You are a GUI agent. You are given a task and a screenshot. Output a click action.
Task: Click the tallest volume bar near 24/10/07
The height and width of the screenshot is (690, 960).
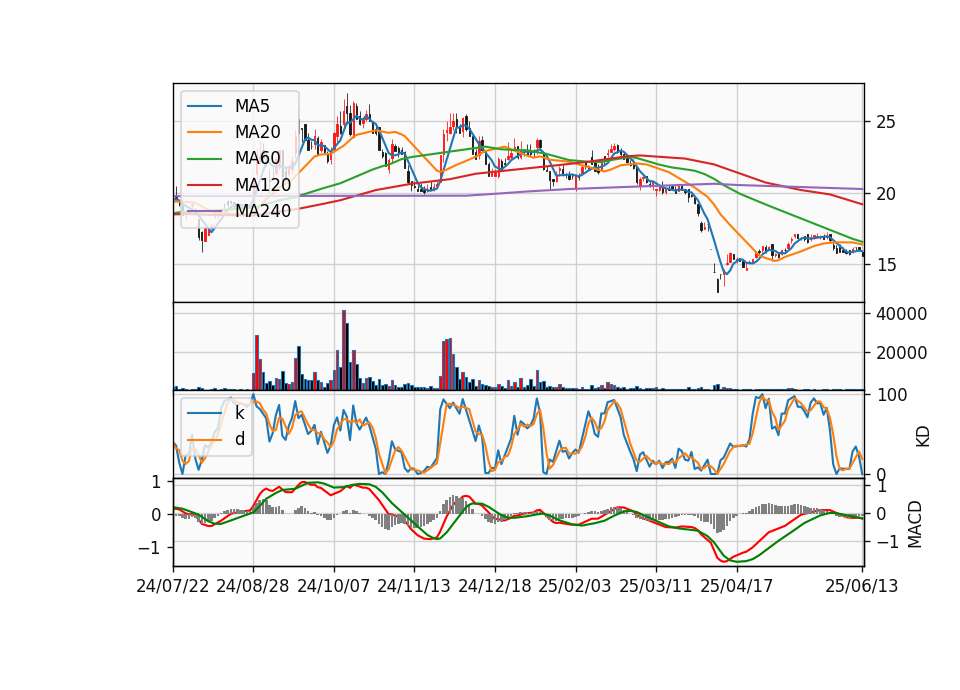[344, 350]
